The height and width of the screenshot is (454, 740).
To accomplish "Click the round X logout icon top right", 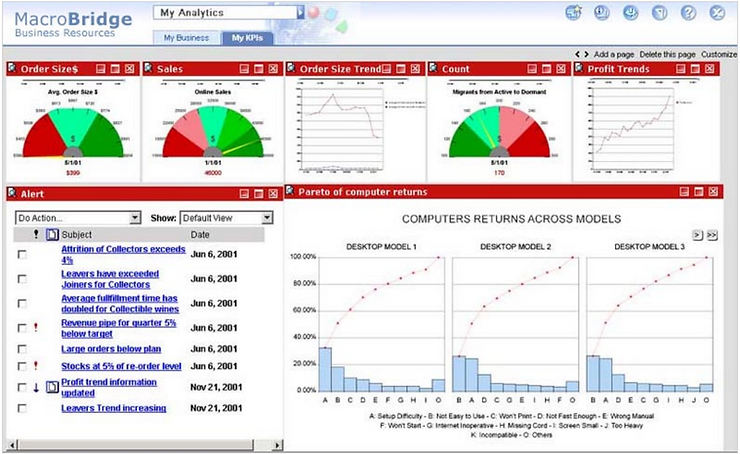I will 717,12.
